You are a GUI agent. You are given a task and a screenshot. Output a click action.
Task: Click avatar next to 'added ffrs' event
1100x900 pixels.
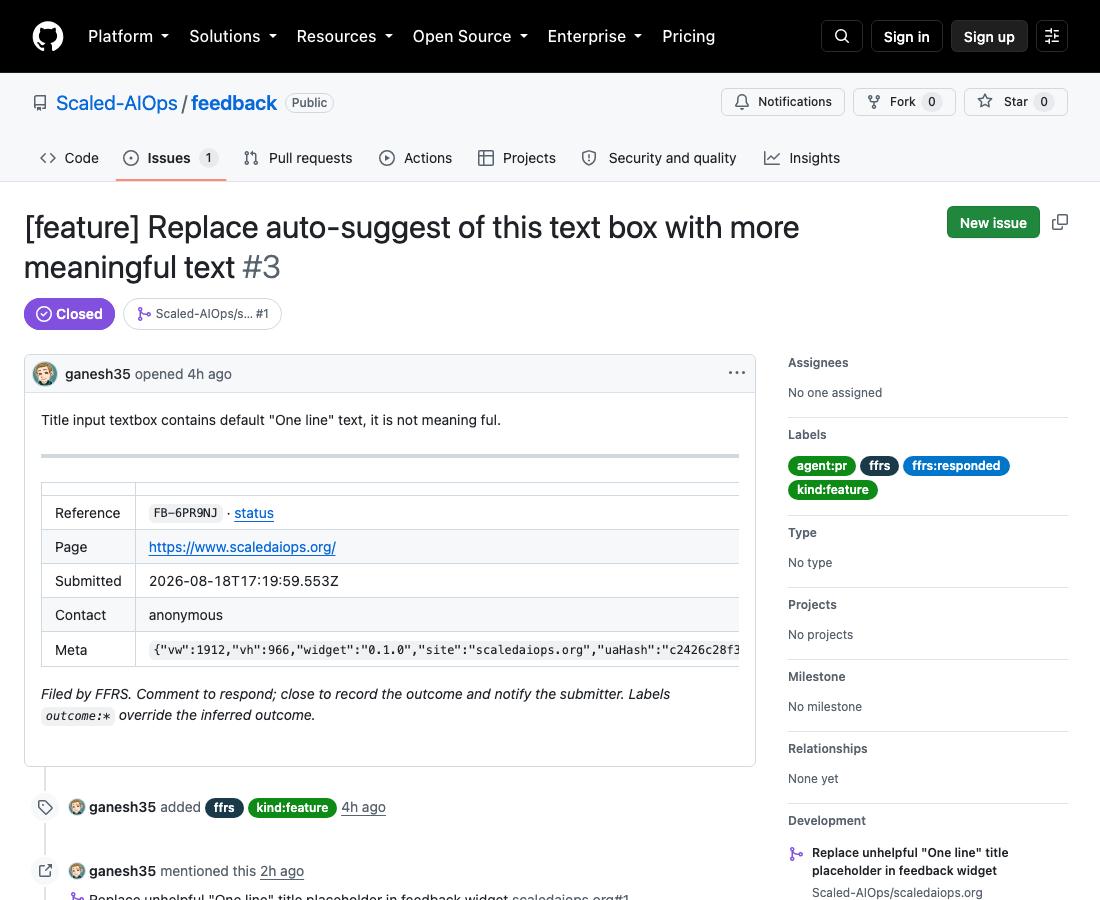click(x=76, y=807)
